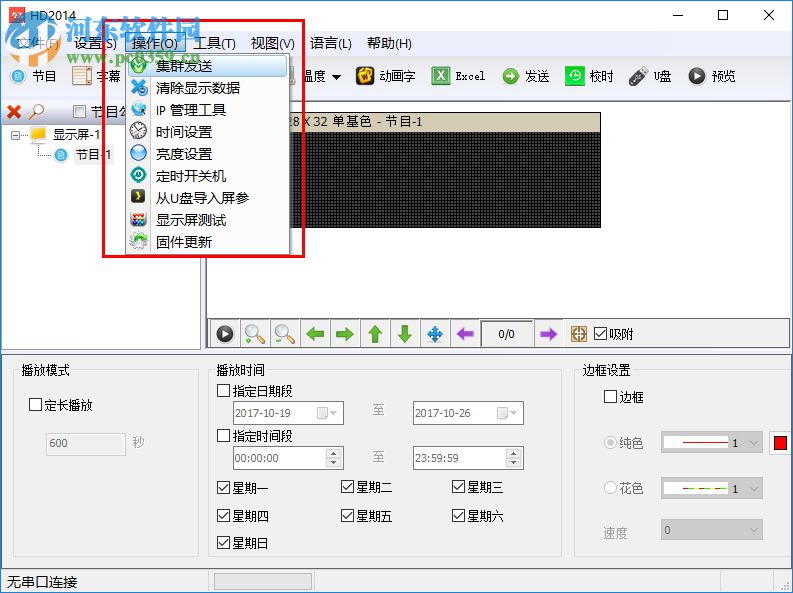The width and height of the screenshot is (793, 593).
Task: Click the 动画字 toolbar icon
Action: click(x=365, y=76)
